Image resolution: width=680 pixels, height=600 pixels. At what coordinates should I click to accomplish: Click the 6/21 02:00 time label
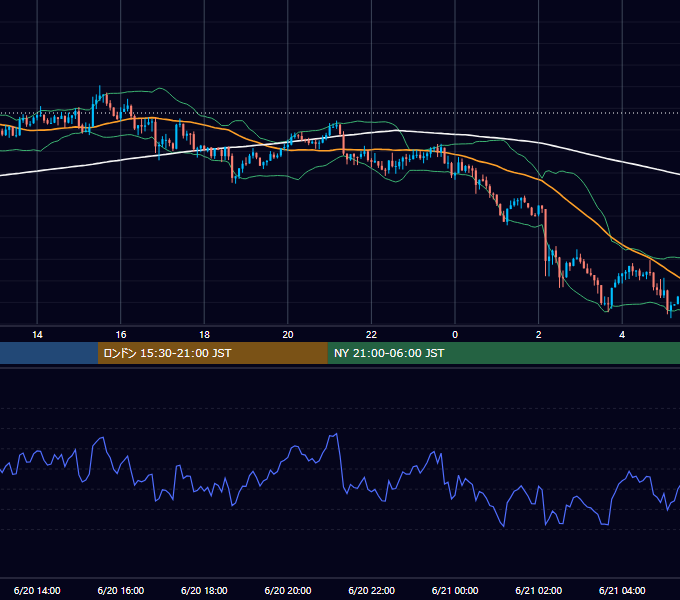click(539, 590)
